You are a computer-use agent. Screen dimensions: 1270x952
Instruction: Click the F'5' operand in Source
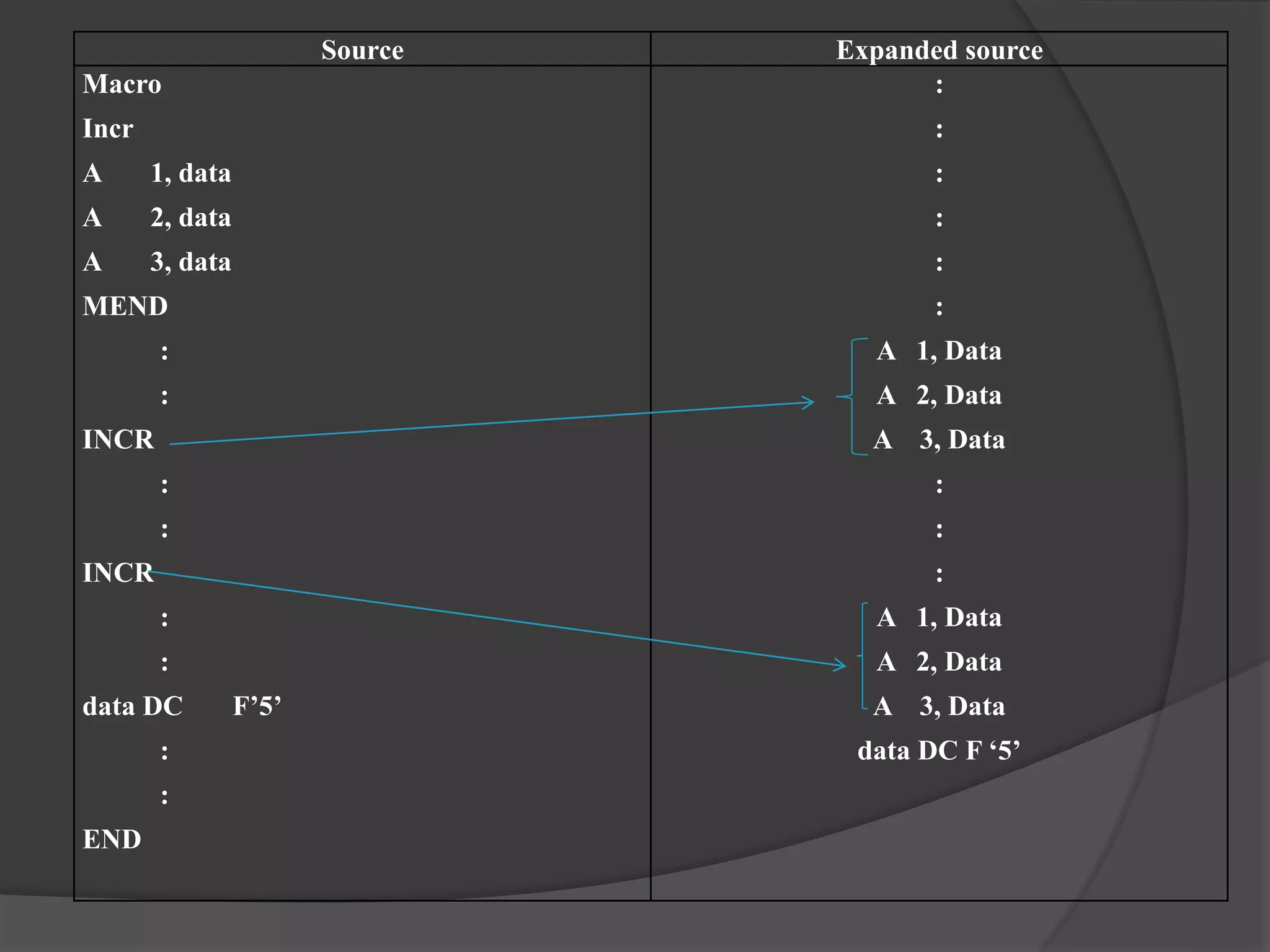pos(257,706)
